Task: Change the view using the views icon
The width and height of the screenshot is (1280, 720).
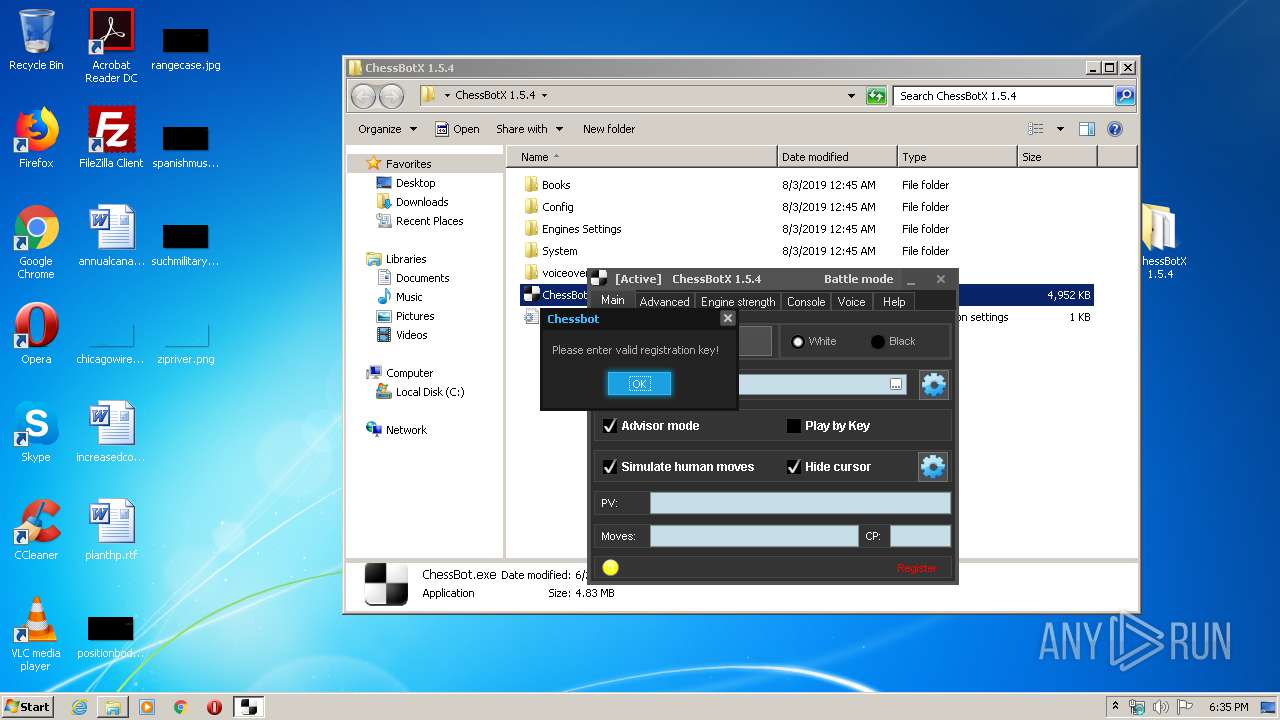Action: pyautogui.click(x=1036, y=129)
